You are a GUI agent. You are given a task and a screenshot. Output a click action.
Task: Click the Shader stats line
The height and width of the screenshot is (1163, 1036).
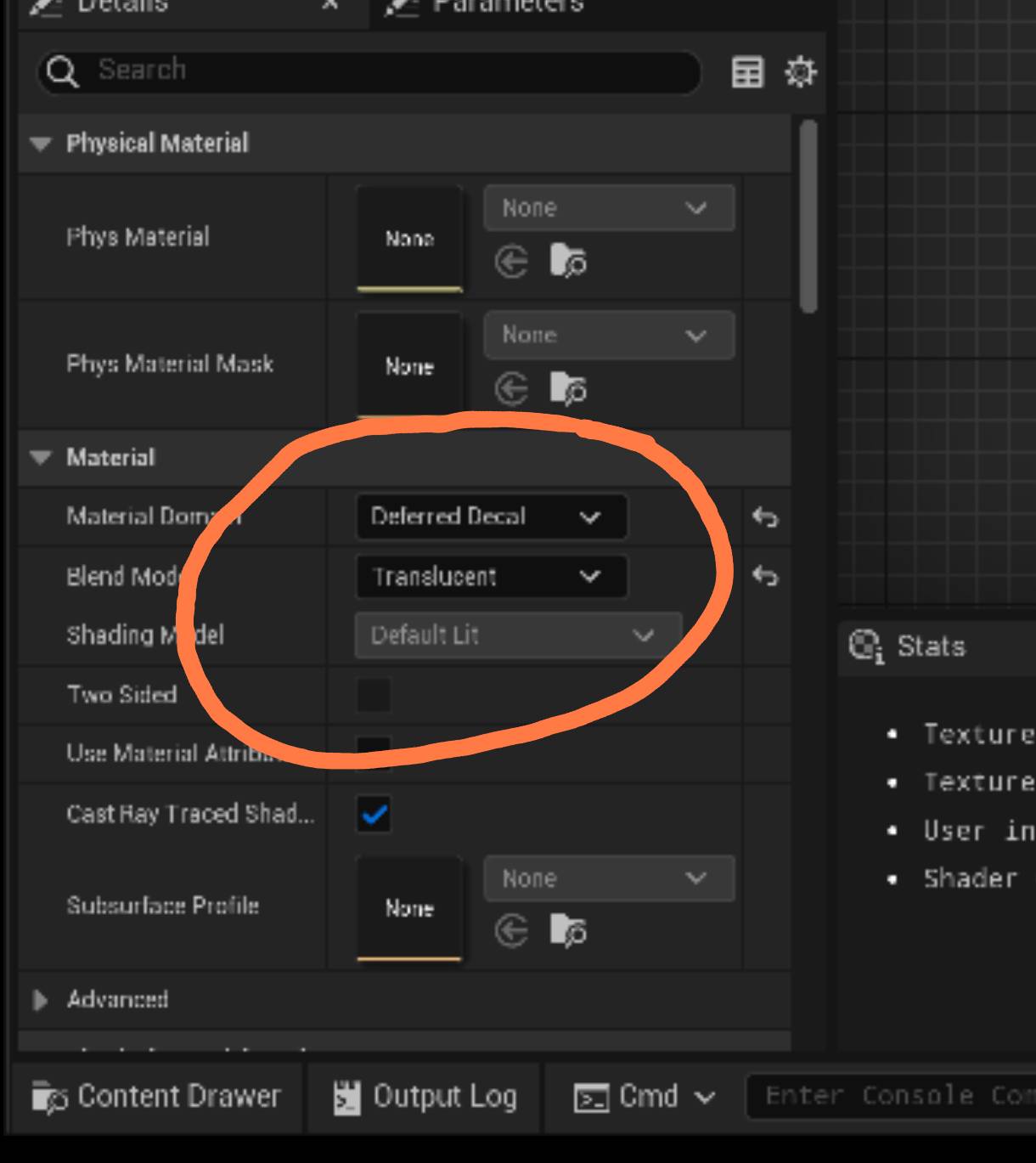click(971, 878)
